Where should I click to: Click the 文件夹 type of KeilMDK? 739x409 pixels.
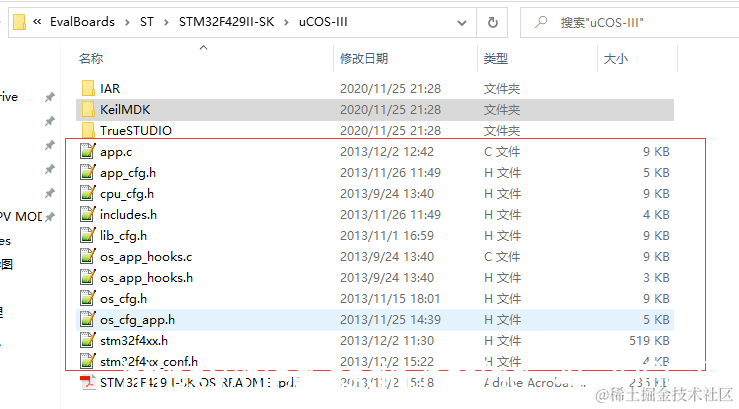[502, 110]
